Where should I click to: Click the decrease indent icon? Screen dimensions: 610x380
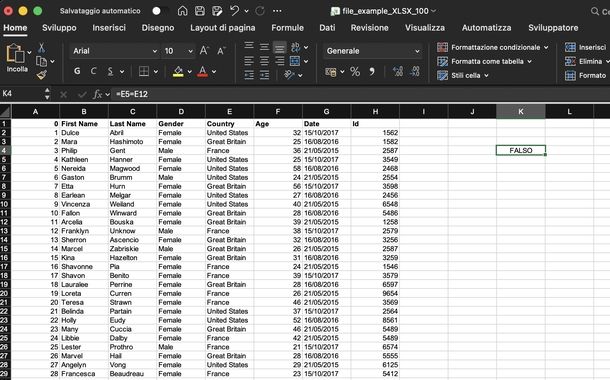pyautogui.click(x=249, y=75)
